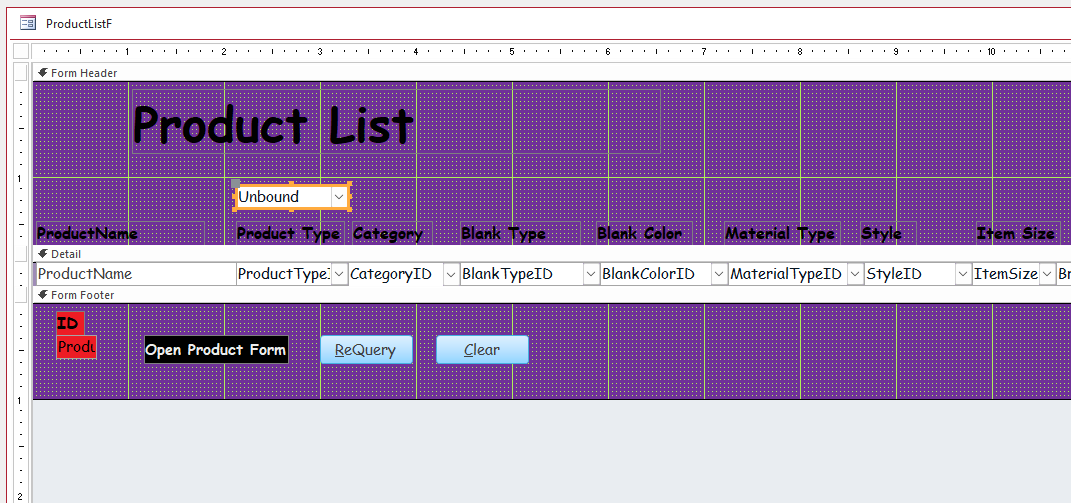Open the Unbound combo box dropdown arrow
Screen dimensions: 1071x503
[x=339, y=197]
